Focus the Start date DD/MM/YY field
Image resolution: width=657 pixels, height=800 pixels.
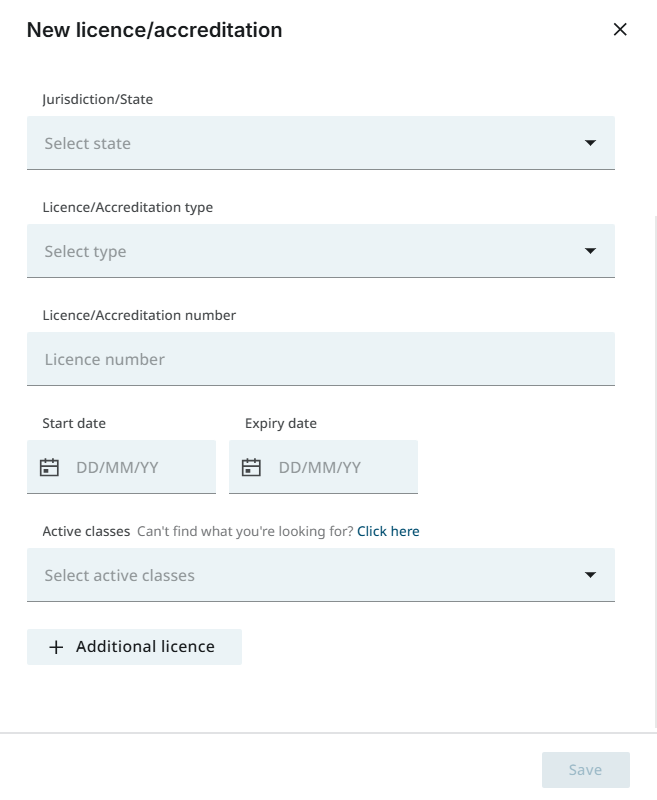pyautogui.click(x=121, y=467)
